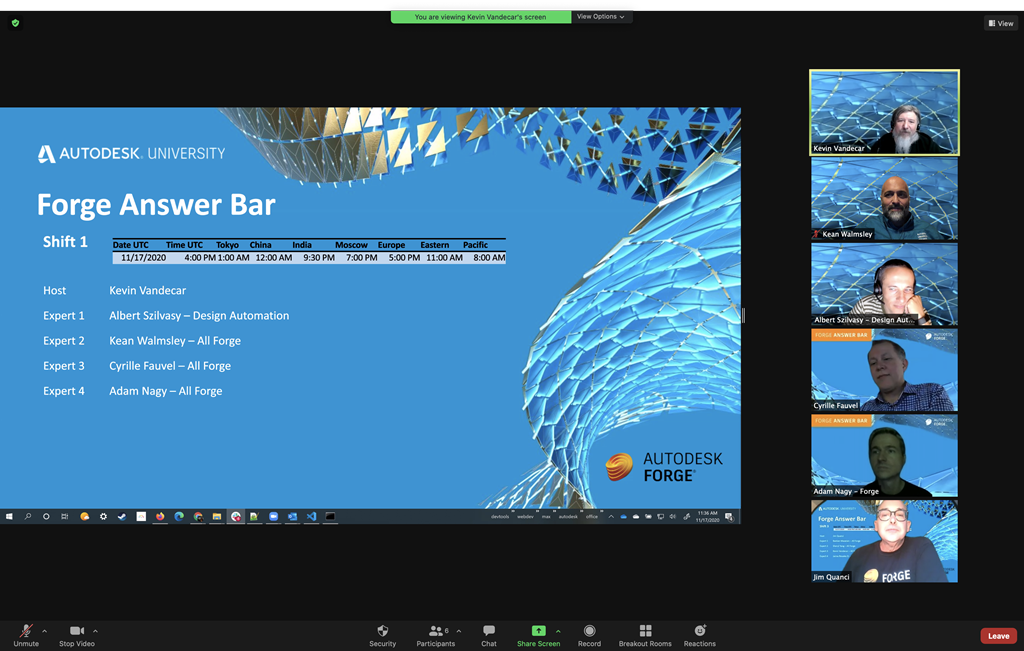Toggle Stop Video camera
Viewport: 1024px width, 651px height.
pos(76,634)
